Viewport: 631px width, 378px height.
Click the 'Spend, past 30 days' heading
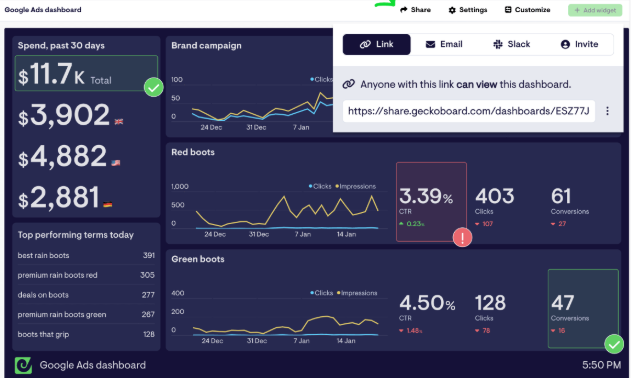point(61,45)
